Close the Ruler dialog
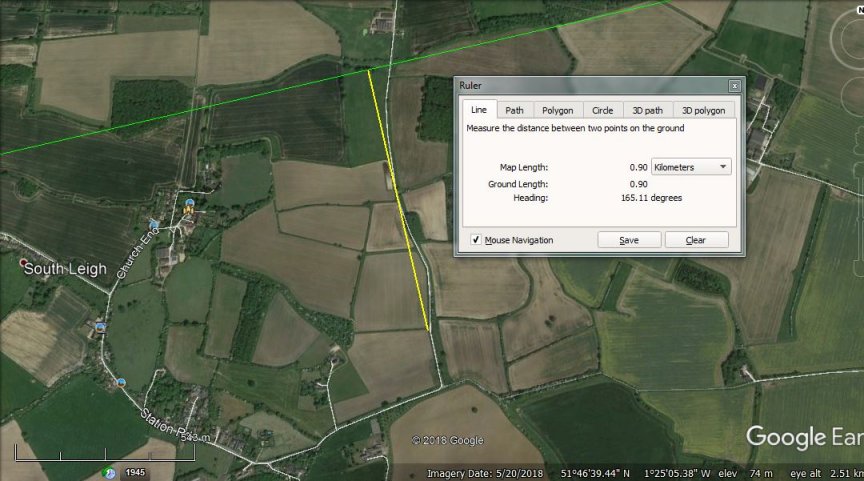Viewport: 864px width, 481px height. click(x=735, y=86)
